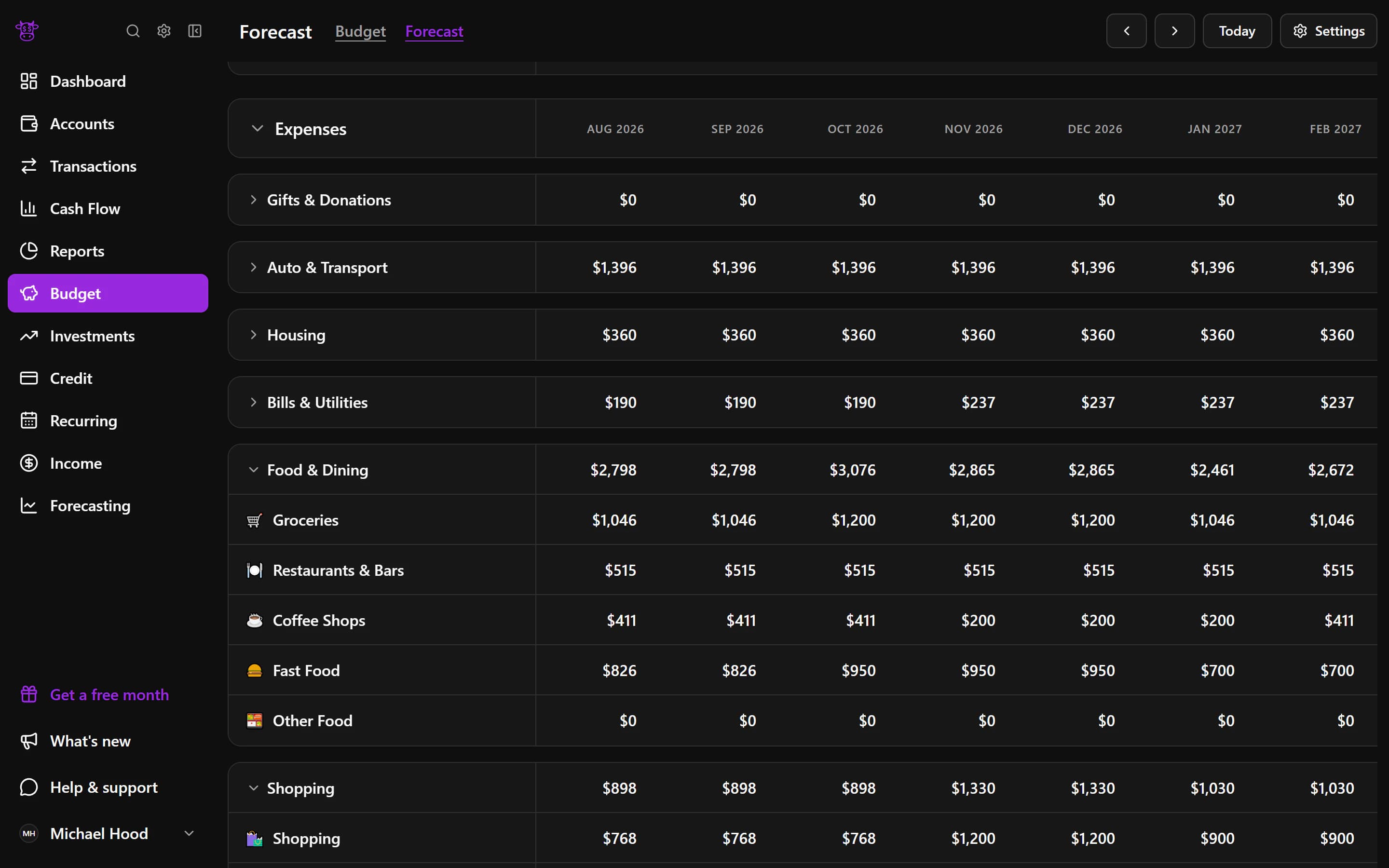Open Investments in the sidebar
1389x868 pixels.
click(x=108, y=336)
